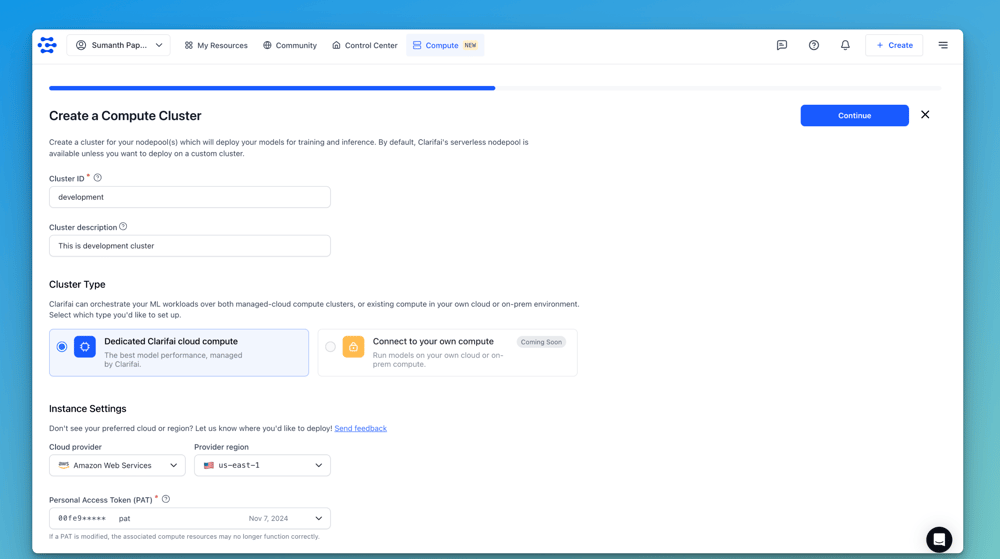This screenshot has height=559, width=1000.
Task: Expand the Cloud provider dropdown
Action: (117, 465)
